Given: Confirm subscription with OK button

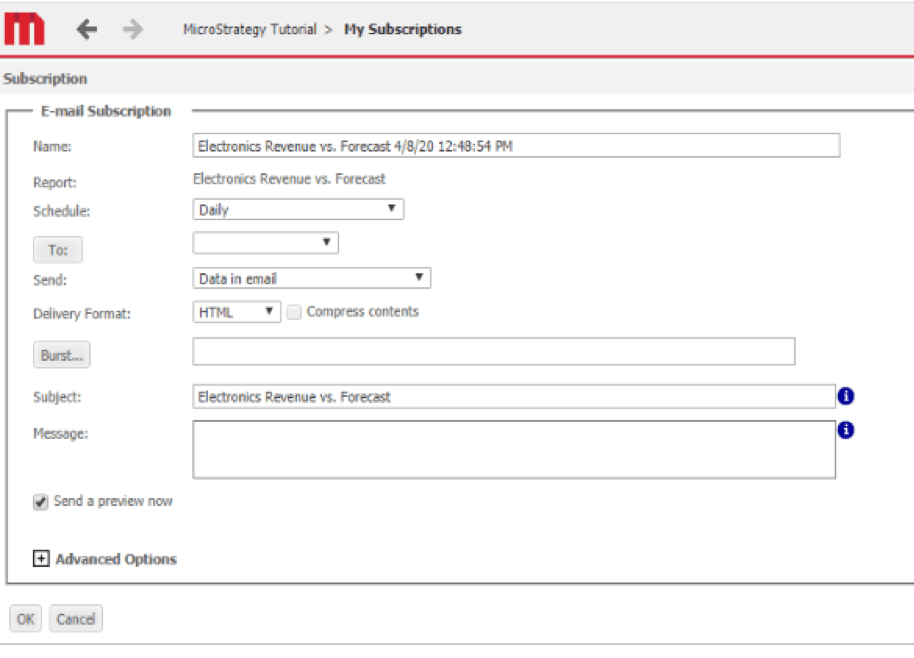Looking at the screenshot, I should (x=25, y=619).
